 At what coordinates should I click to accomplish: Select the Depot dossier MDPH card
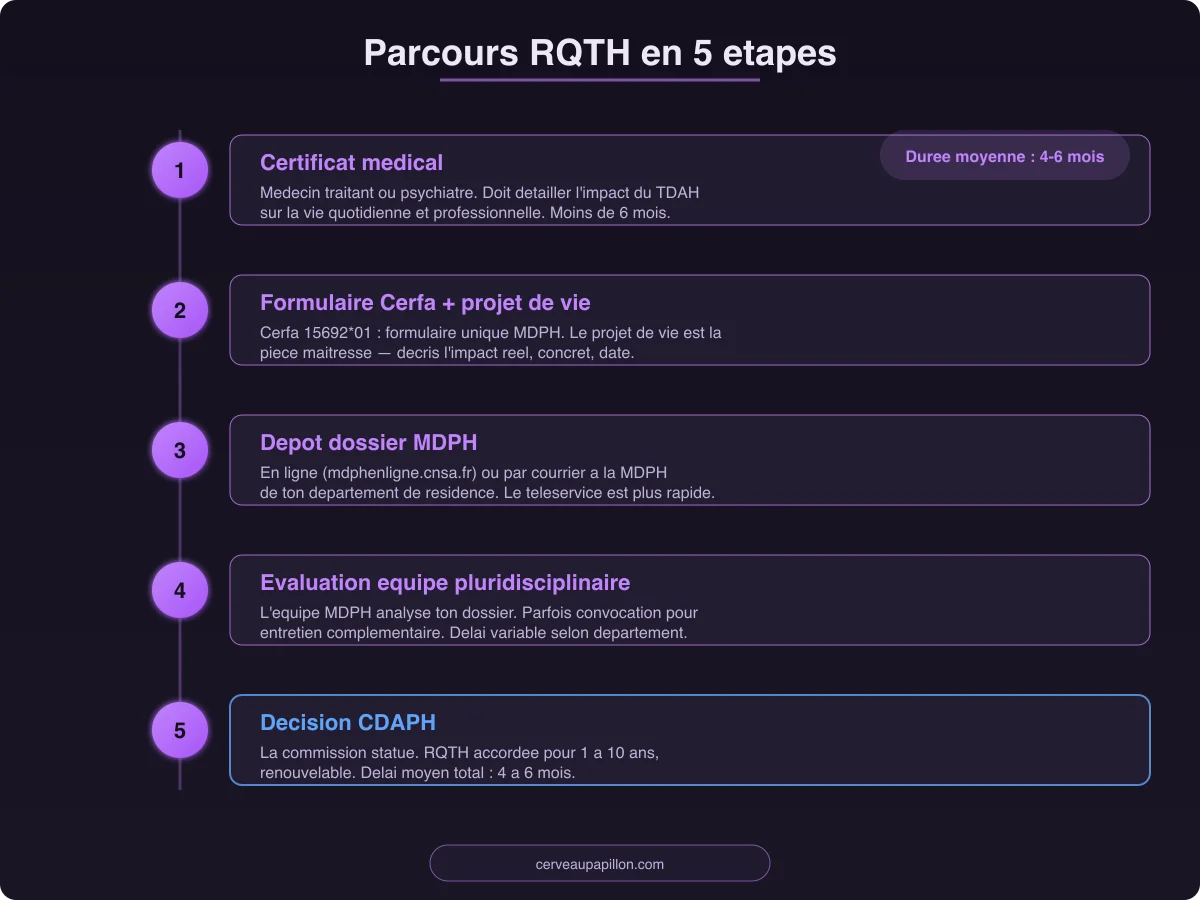tap(690, 460)
